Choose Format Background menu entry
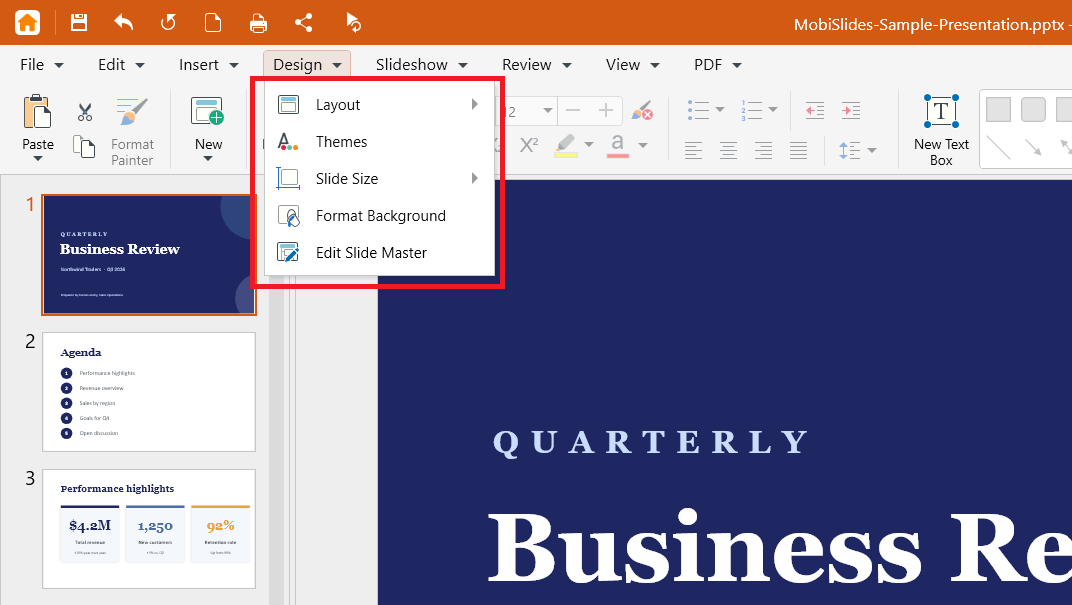Screen dimensions: 1072x605 point(379,215)
